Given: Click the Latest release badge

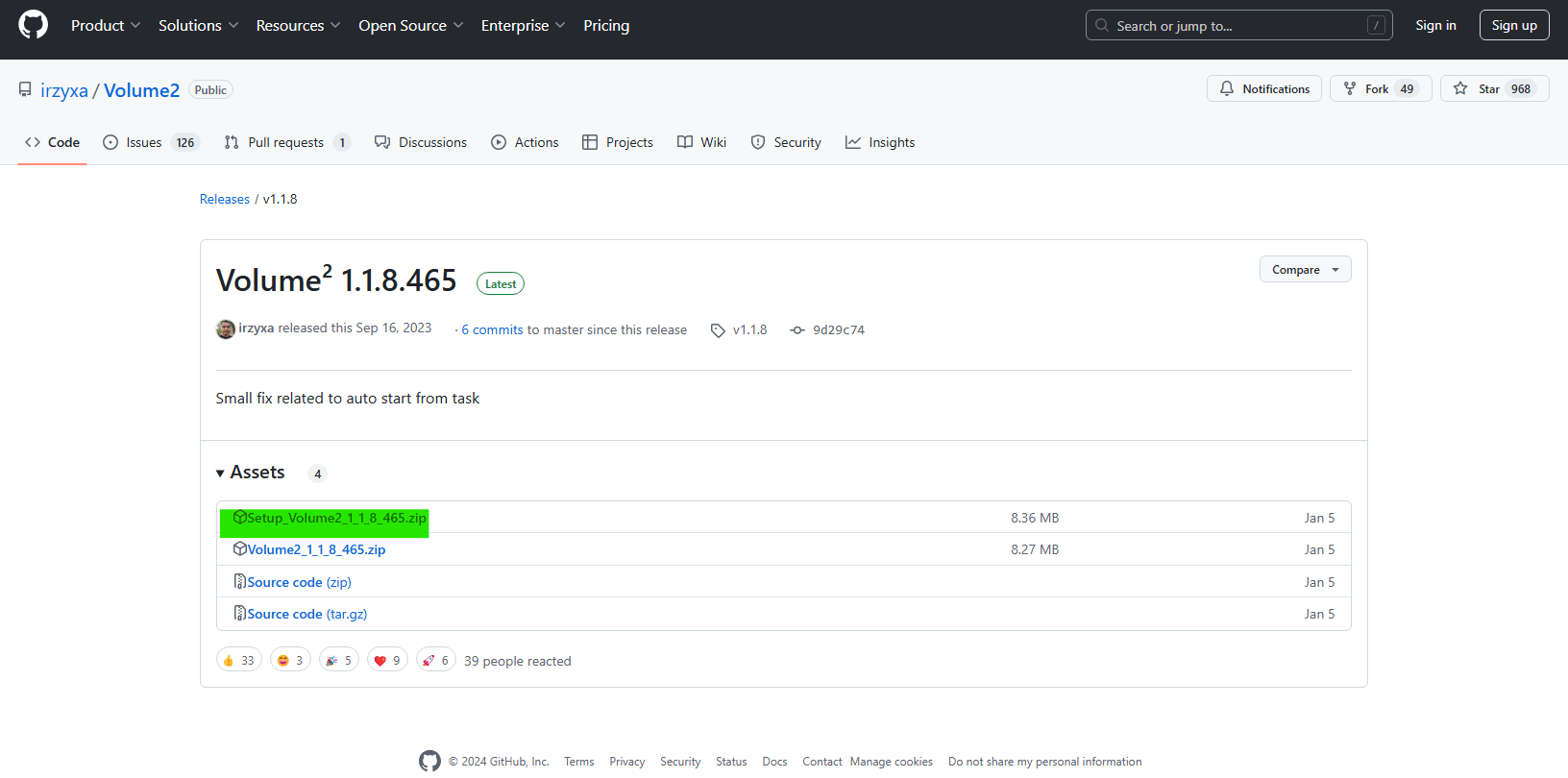Looking at the screenshot, I should pyautogui.click(x=501, y=283).
